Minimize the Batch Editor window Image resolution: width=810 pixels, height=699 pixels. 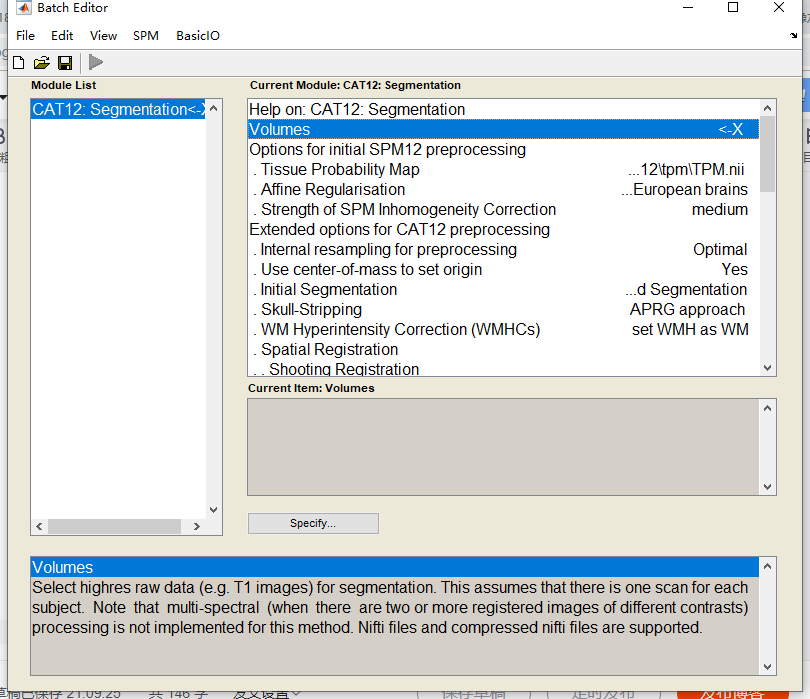(688, 7)
